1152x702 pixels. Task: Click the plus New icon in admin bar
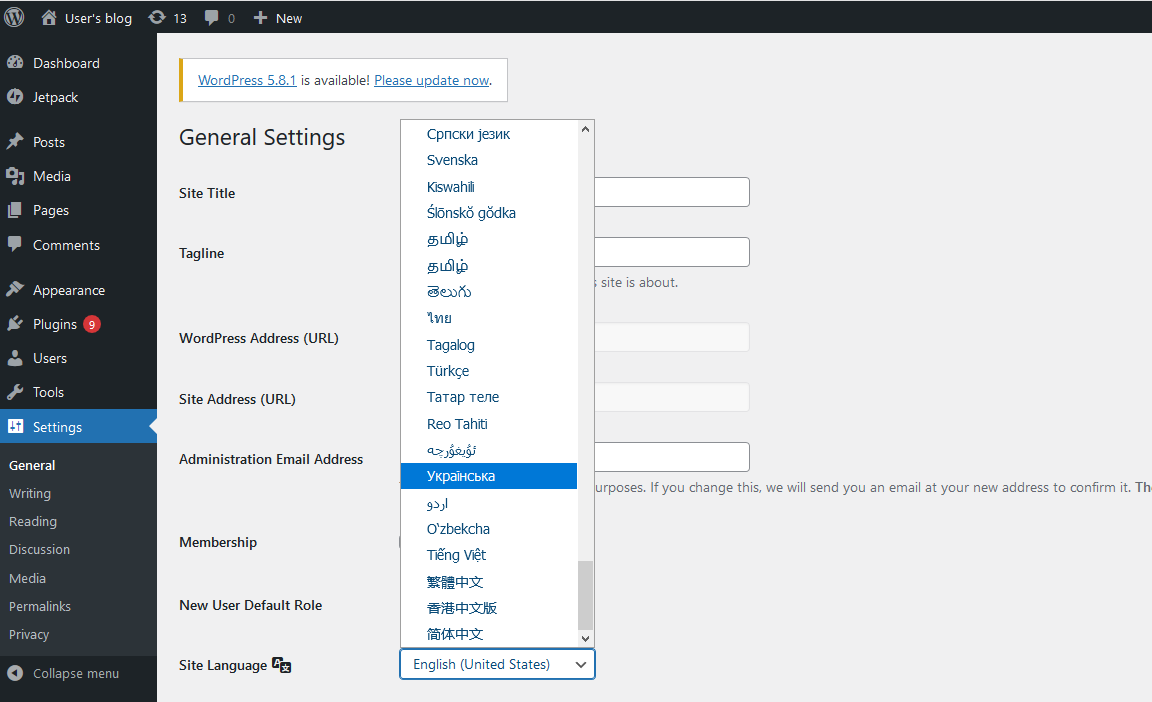[260, 18]
